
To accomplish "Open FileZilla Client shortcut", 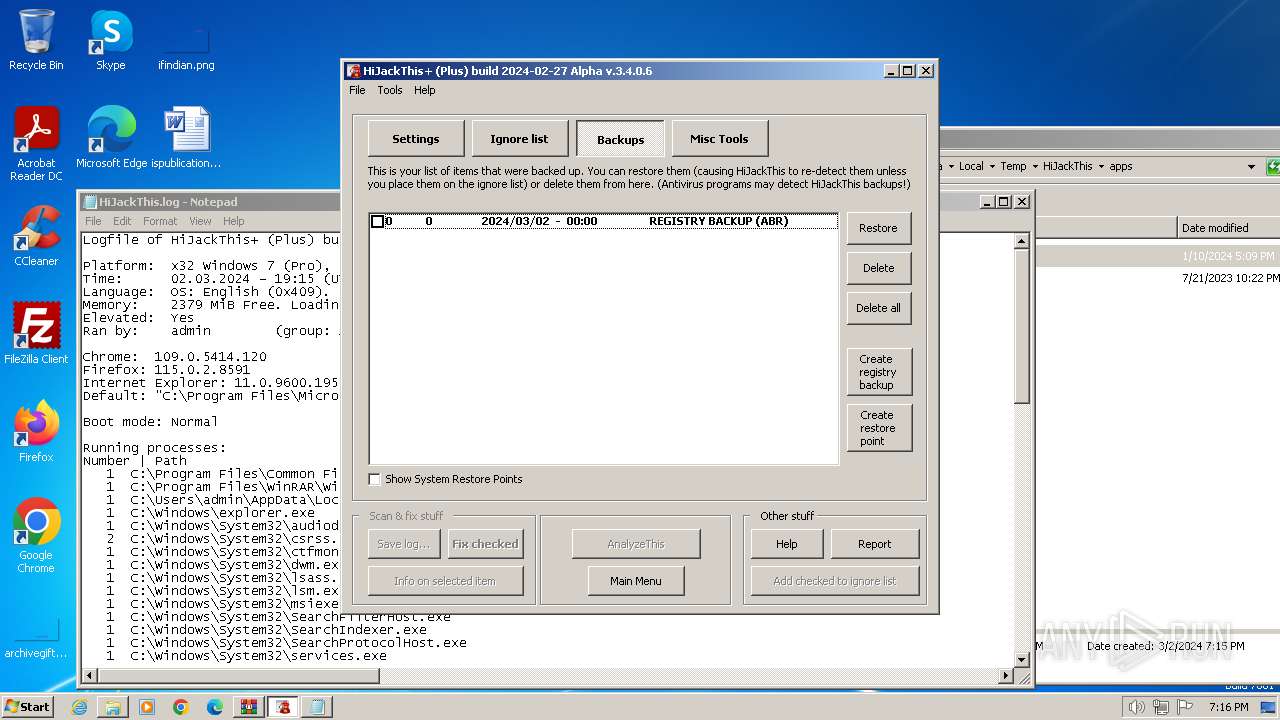I will (36, 334).
